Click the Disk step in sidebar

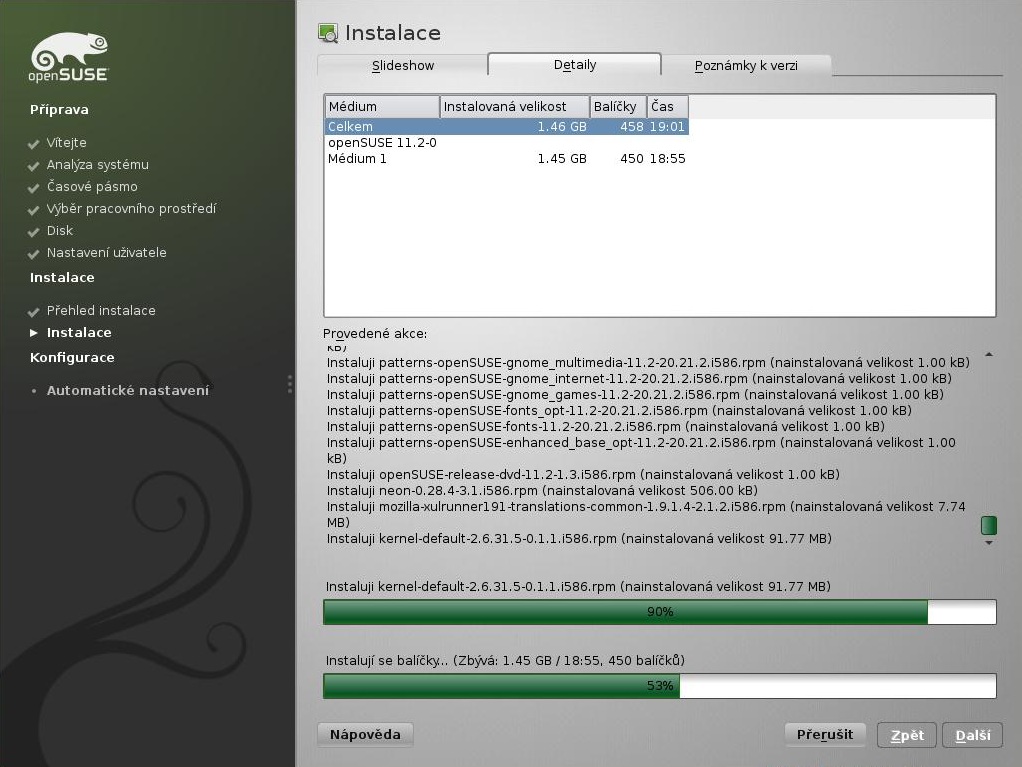(60, 231)
